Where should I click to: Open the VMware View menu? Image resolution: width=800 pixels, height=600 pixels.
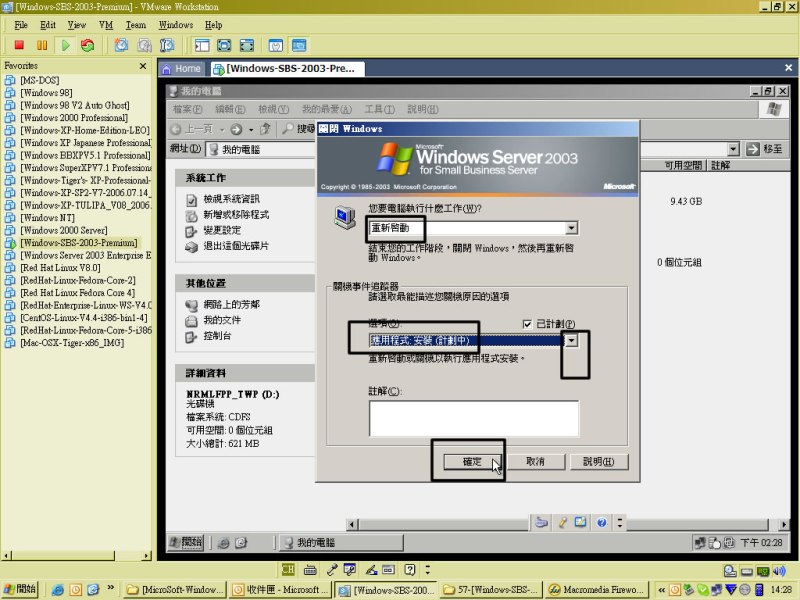[77, 25]
